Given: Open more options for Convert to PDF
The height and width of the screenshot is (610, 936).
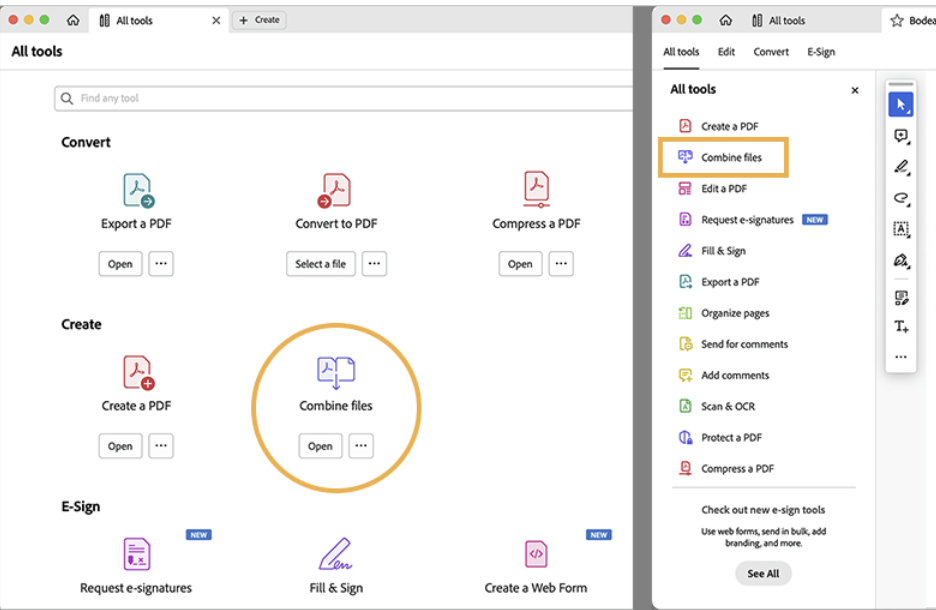Looking at the screenshot, I should coord(374,263).
